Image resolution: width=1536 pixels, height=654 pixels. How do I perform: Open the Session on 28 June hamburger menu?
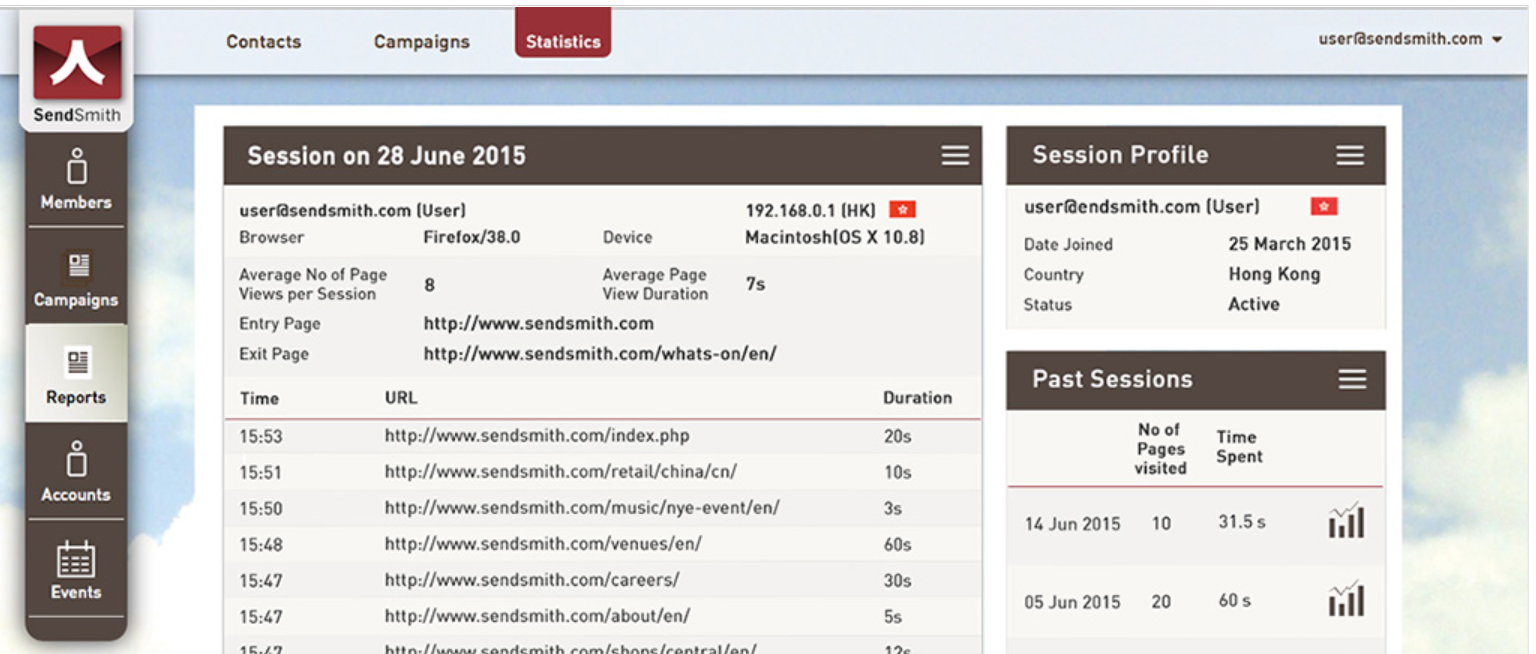click(x=955, y=156)
